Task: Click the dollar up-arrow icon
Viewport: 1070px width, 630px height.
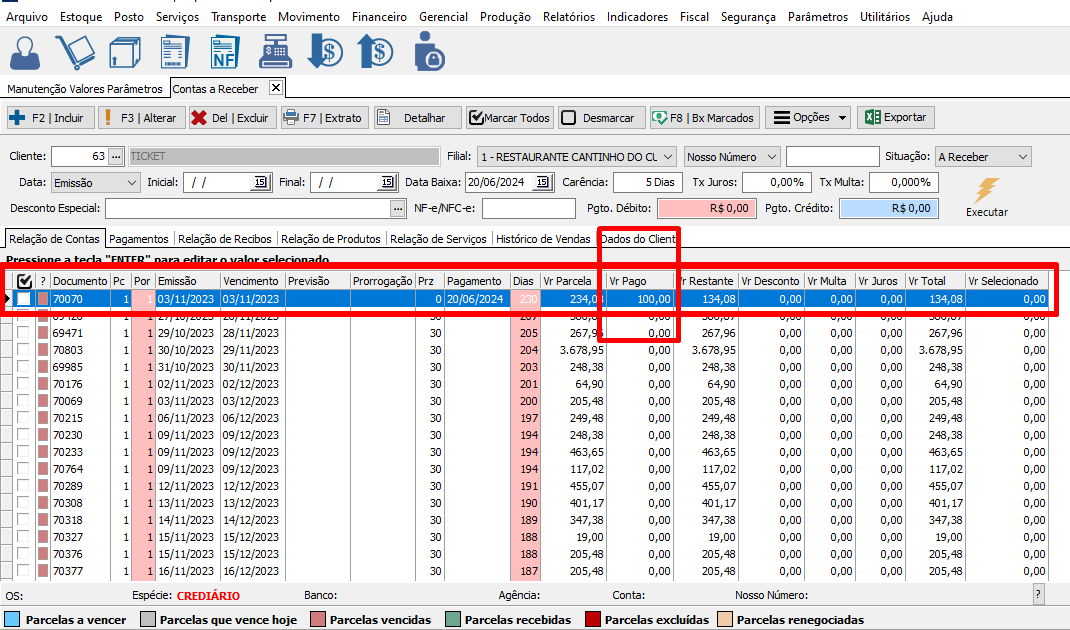Action: [x=376, y=52]
